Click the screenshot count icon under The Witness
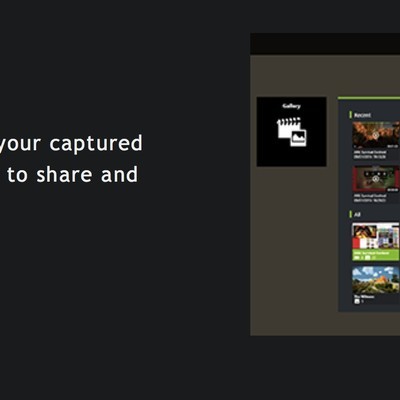 point(357,301)
